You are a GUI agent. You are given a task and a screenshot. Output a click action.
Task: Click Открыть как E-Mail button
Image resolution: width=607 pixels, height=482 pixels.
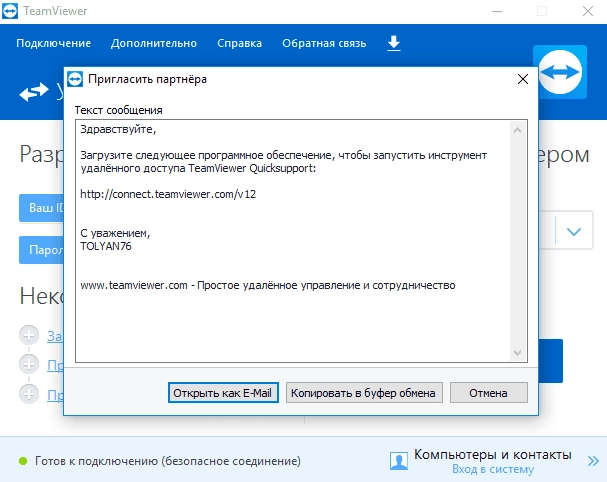[223, 393]
